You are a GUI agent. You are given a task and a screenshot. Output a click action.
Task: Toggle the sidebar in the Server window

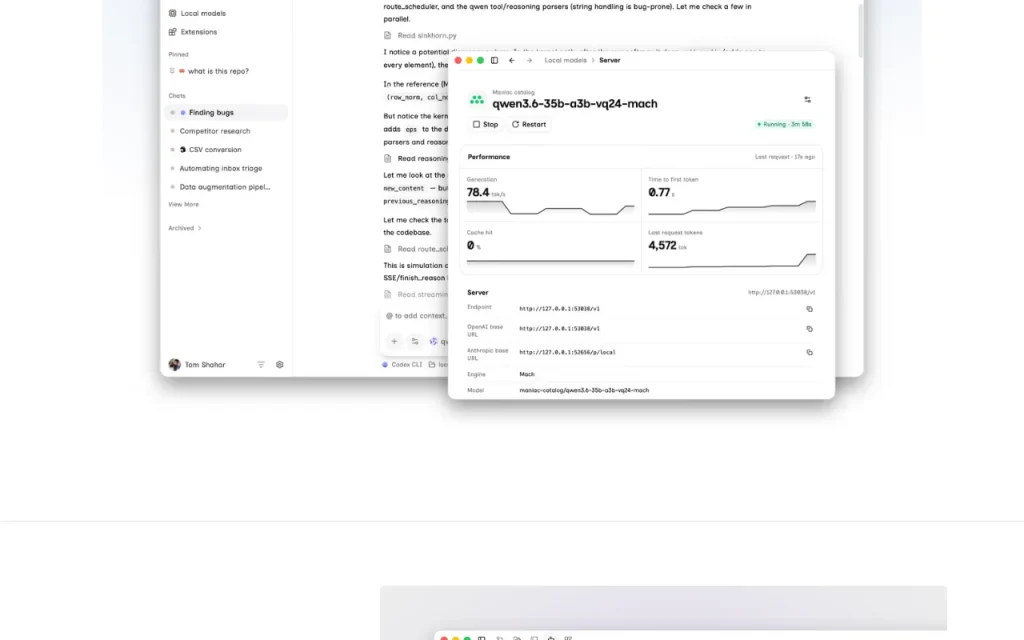click(494, 60)
